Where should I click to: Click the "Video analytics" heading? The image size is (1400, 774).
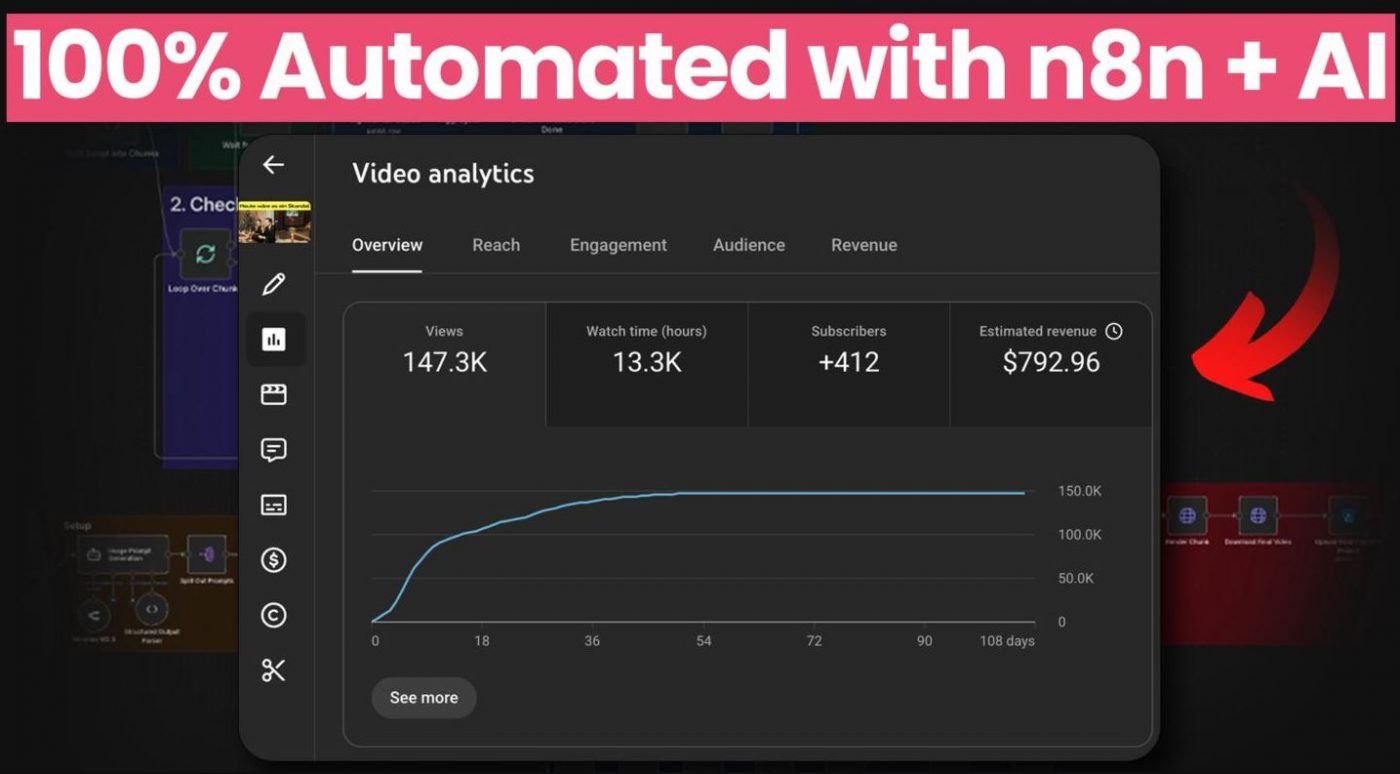coord(443,173)
